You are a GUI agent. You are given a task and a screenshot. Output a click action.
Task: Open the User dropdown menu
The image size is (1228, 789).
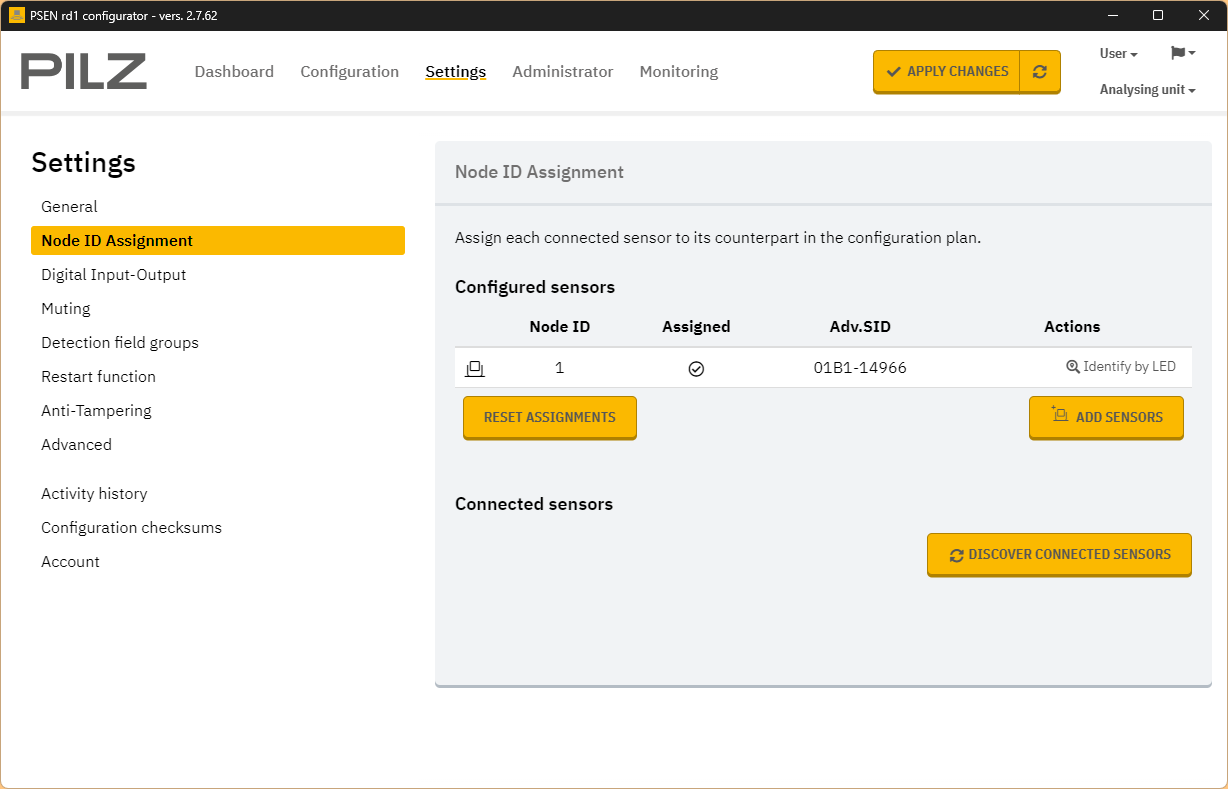[1119, 54]
